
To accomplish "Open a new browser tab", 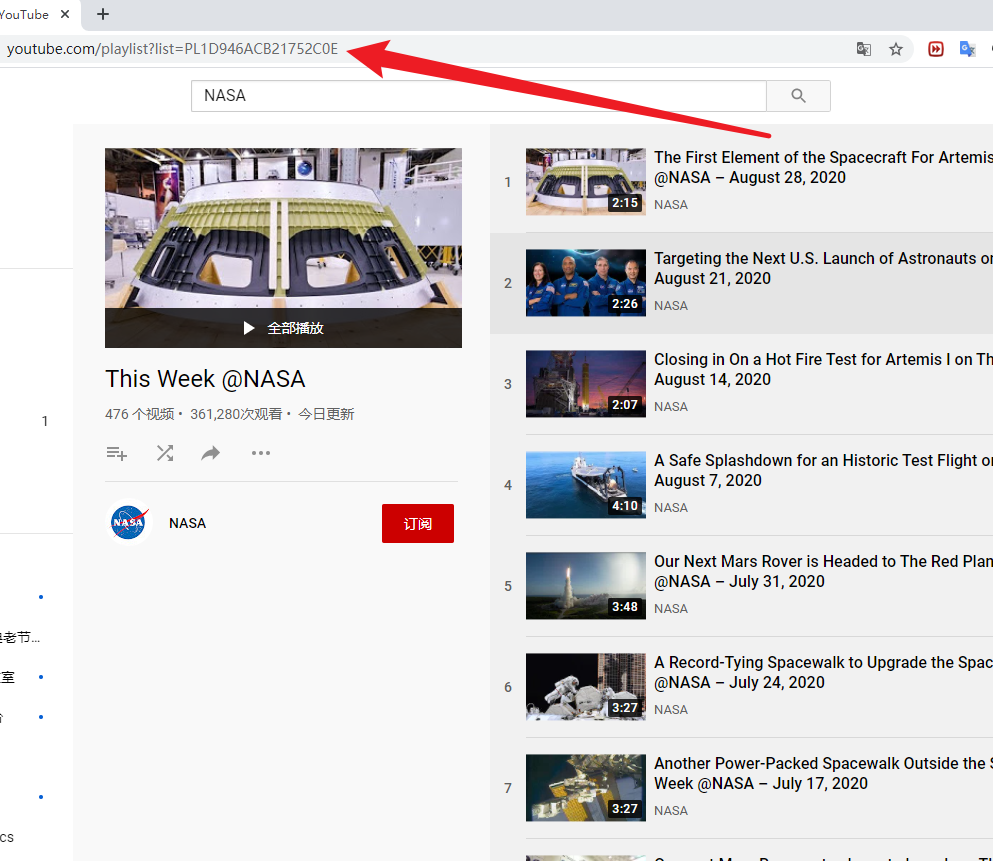I will tap(103, 14).
